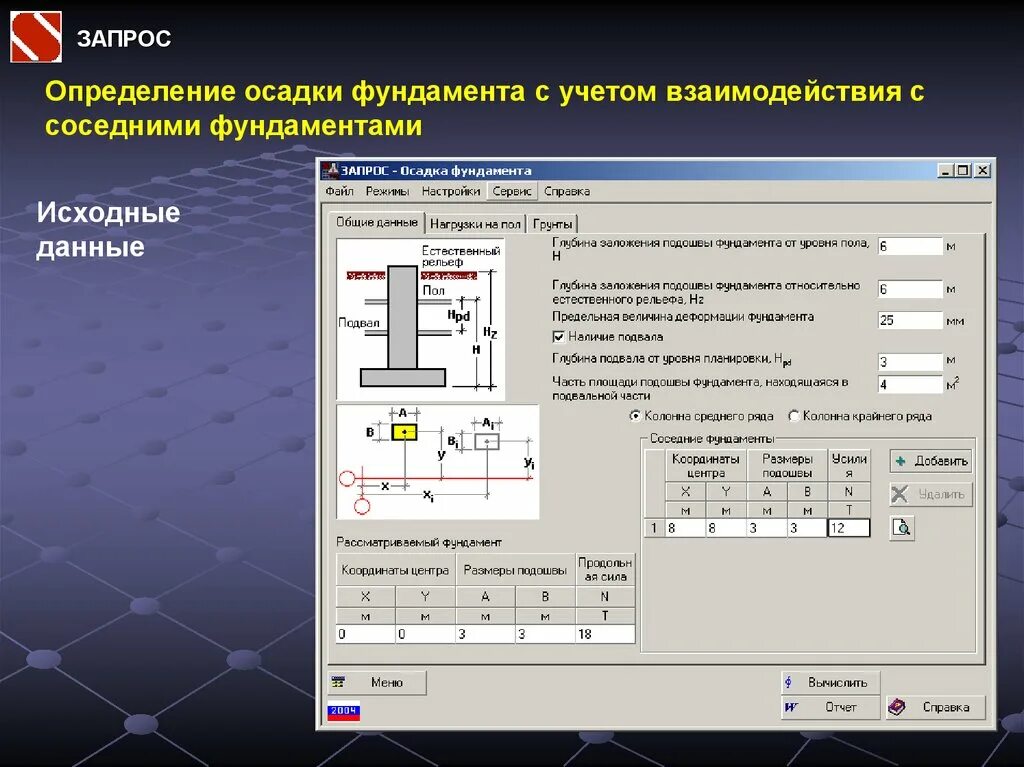Click neighbor foundation X cell value 8
Screen dimensions: 1024x767
click(x=685, y=528)
